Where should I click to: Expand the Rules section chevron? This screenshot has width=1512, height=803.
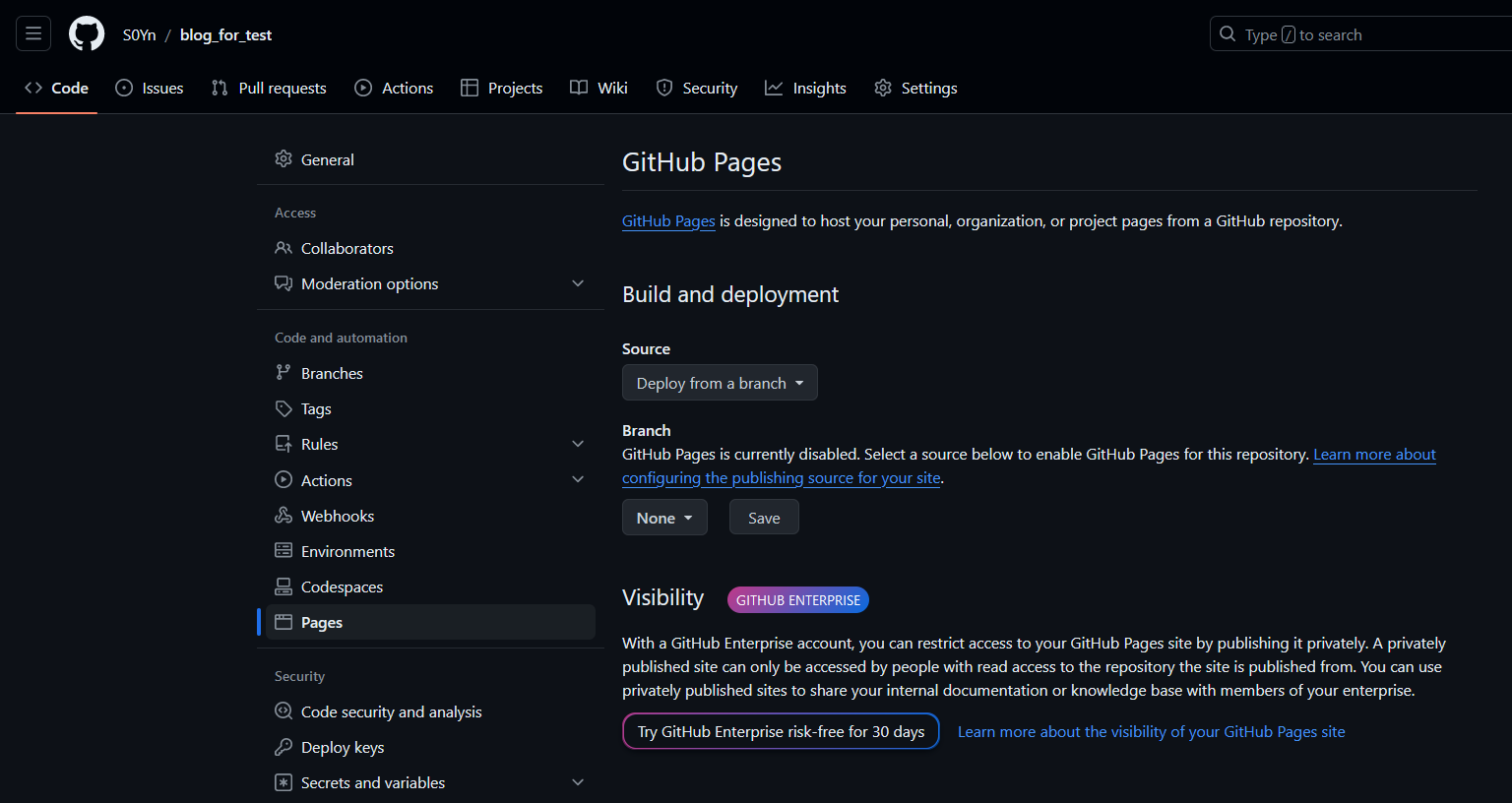[x=578, y=444]
